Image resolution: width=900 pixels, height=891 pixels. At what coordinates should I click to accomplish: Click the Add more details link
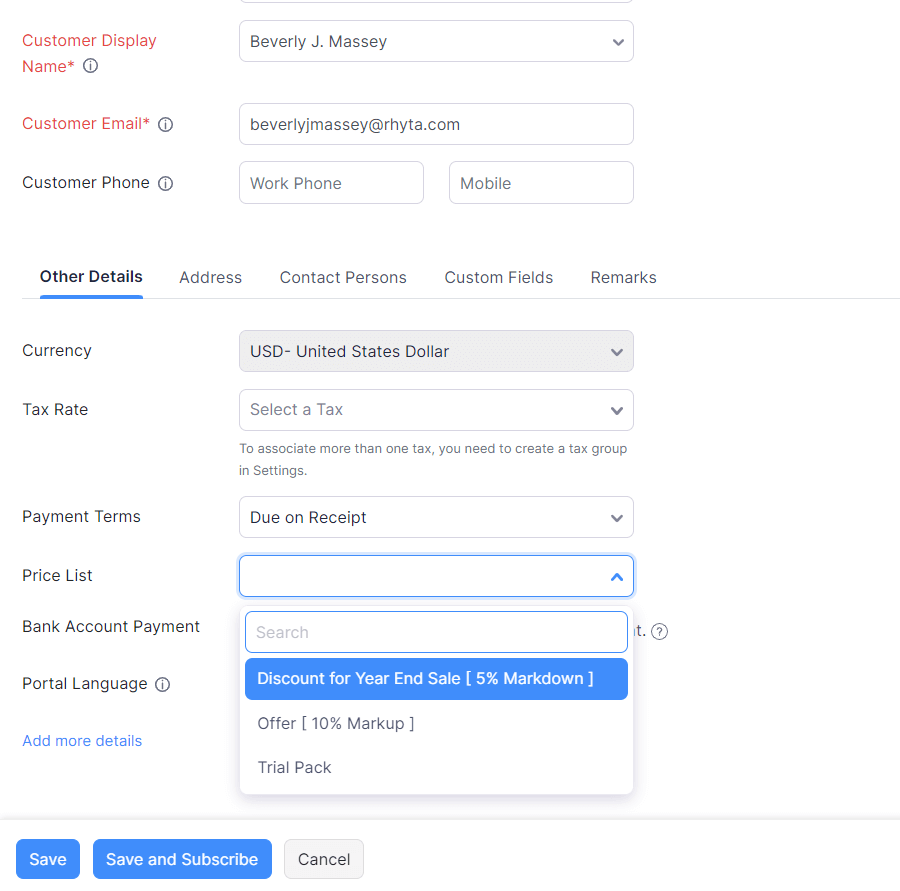click(82, 740)
